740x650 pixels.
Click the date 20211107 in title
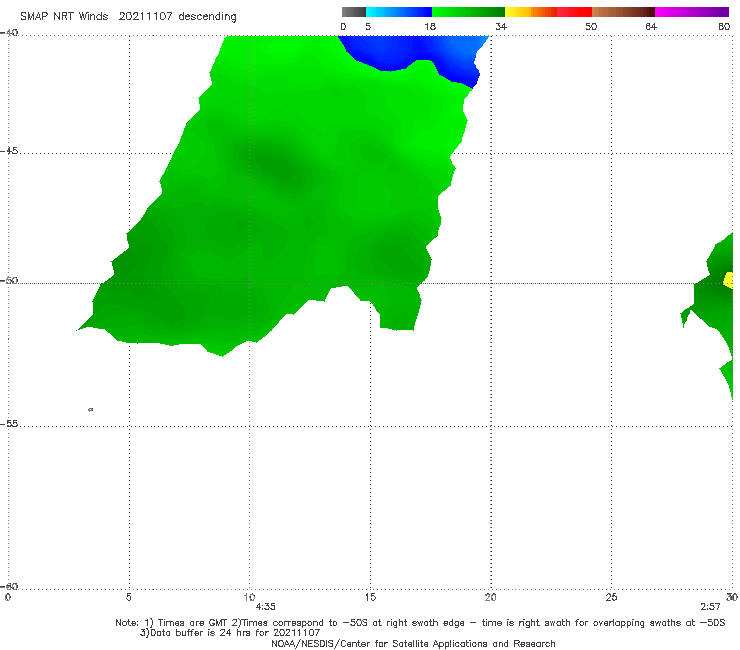tap(145, 16)
